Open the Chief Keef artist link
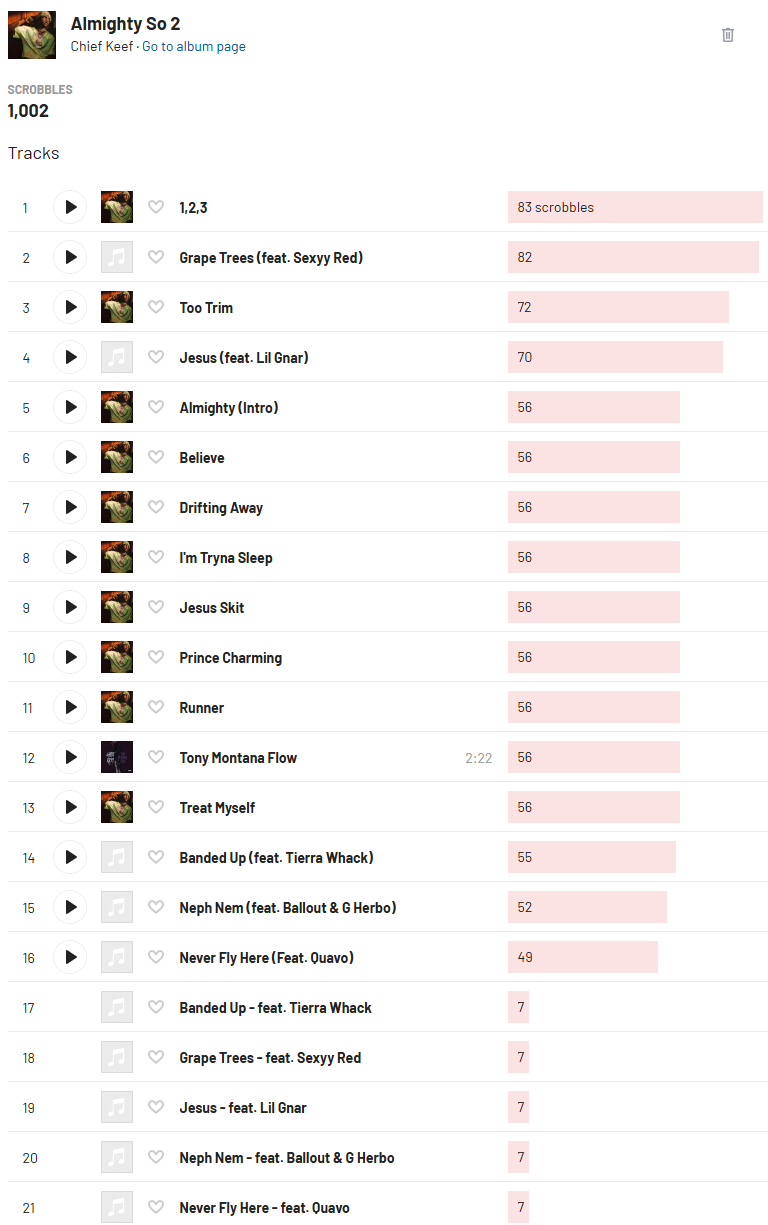This screenshot has width=768, height=1225. coord(102,47)
